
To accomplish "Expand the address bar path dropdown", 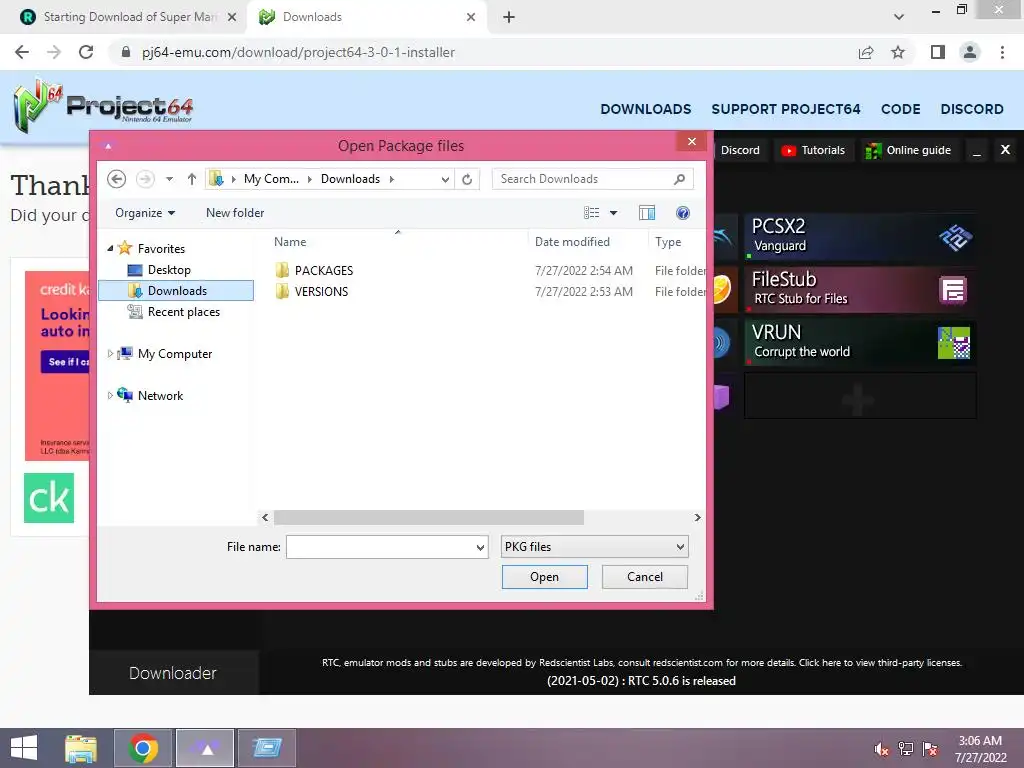I will click(445, 179).
